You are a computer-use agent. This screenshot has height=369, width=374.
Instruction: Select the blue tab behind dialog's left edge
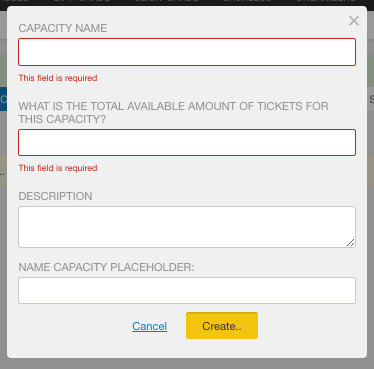[3, 99]
